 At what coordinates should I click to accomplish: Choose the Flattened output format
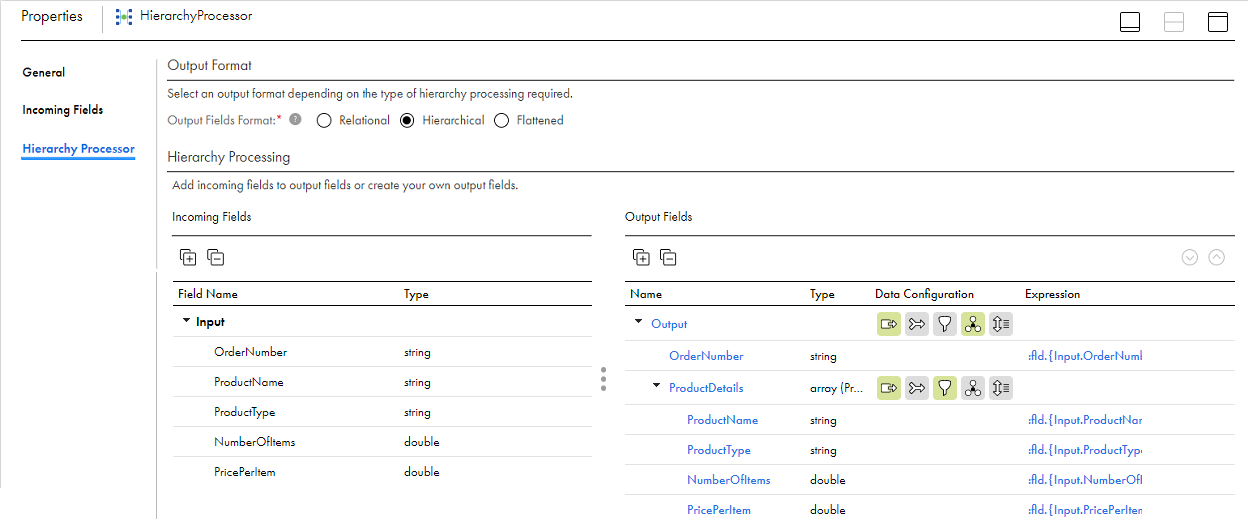(502, 120)
